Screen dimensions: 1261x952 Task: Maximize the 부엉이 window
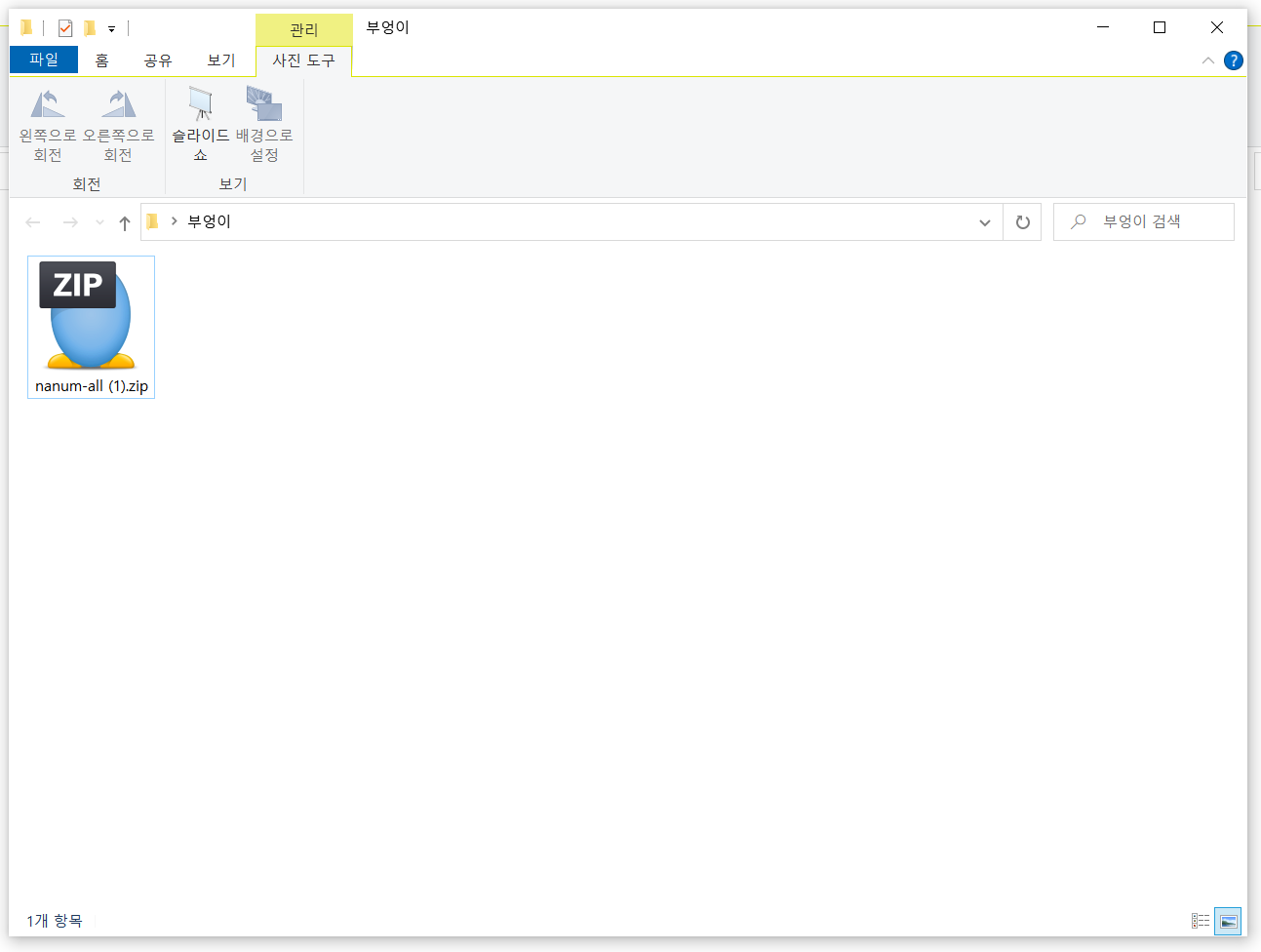(1160, 27)
